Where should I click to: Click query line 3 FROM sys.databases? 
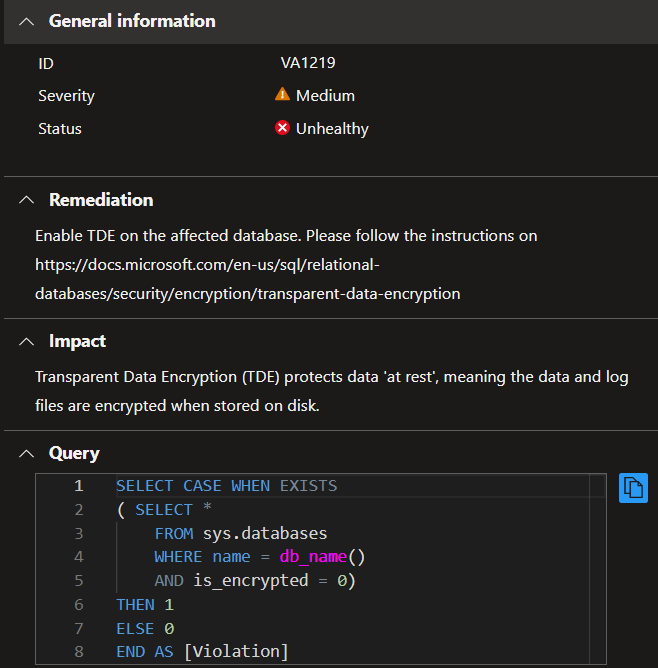pos(241,533)
